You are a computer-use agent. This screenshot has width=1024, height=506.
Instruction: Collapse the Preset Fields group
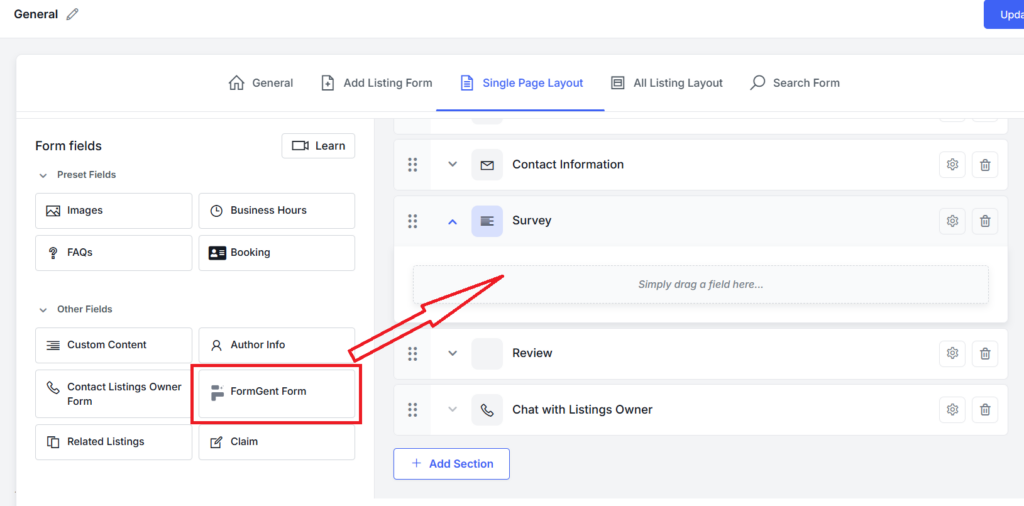[x=43, y=175]
